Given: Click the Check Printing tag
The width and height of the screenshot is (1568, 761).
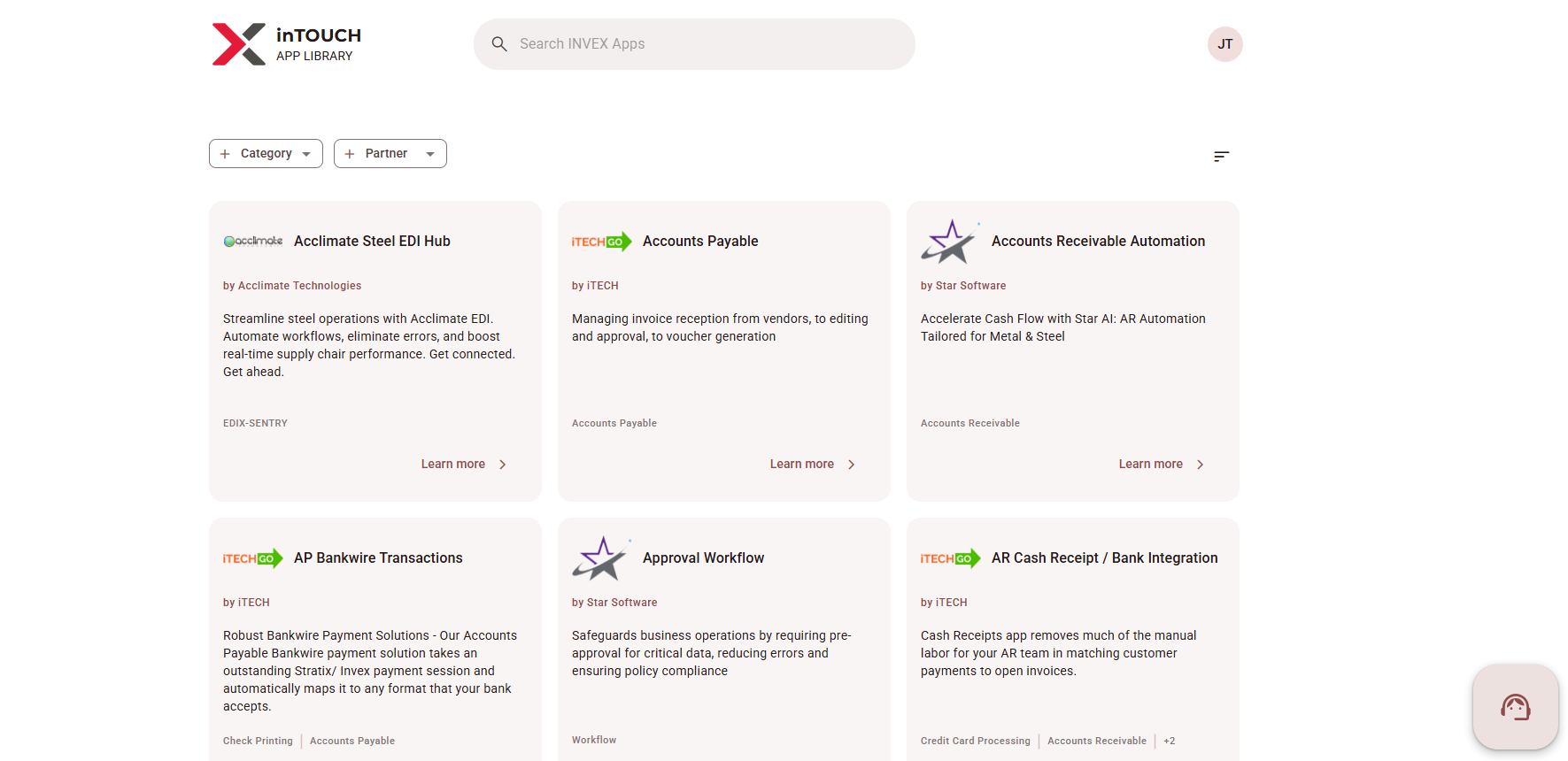Looking at the screenshot, I should point(258,741).
